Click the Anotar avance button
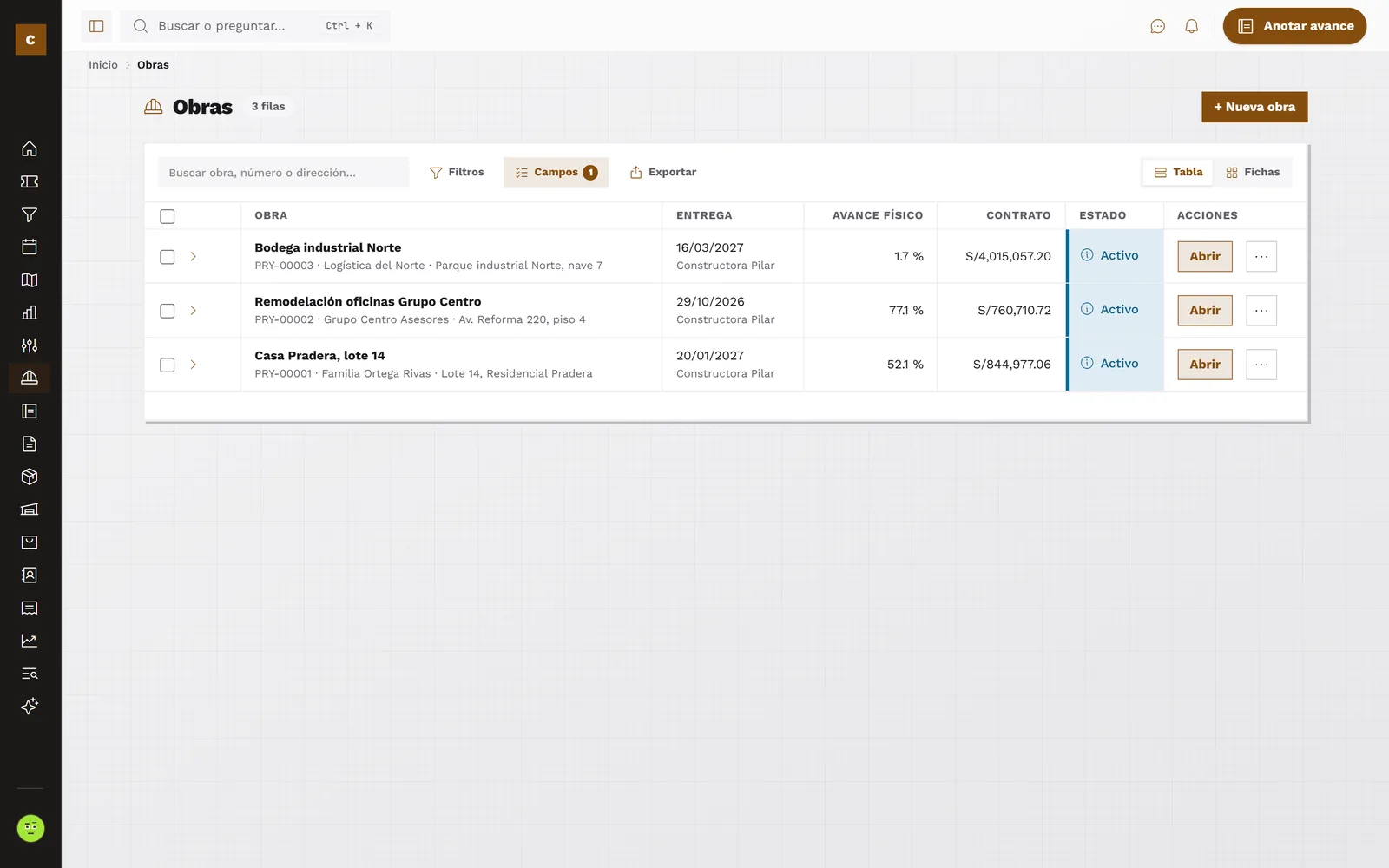The width and height of the screenshot is (1389, 868). 1294,26
